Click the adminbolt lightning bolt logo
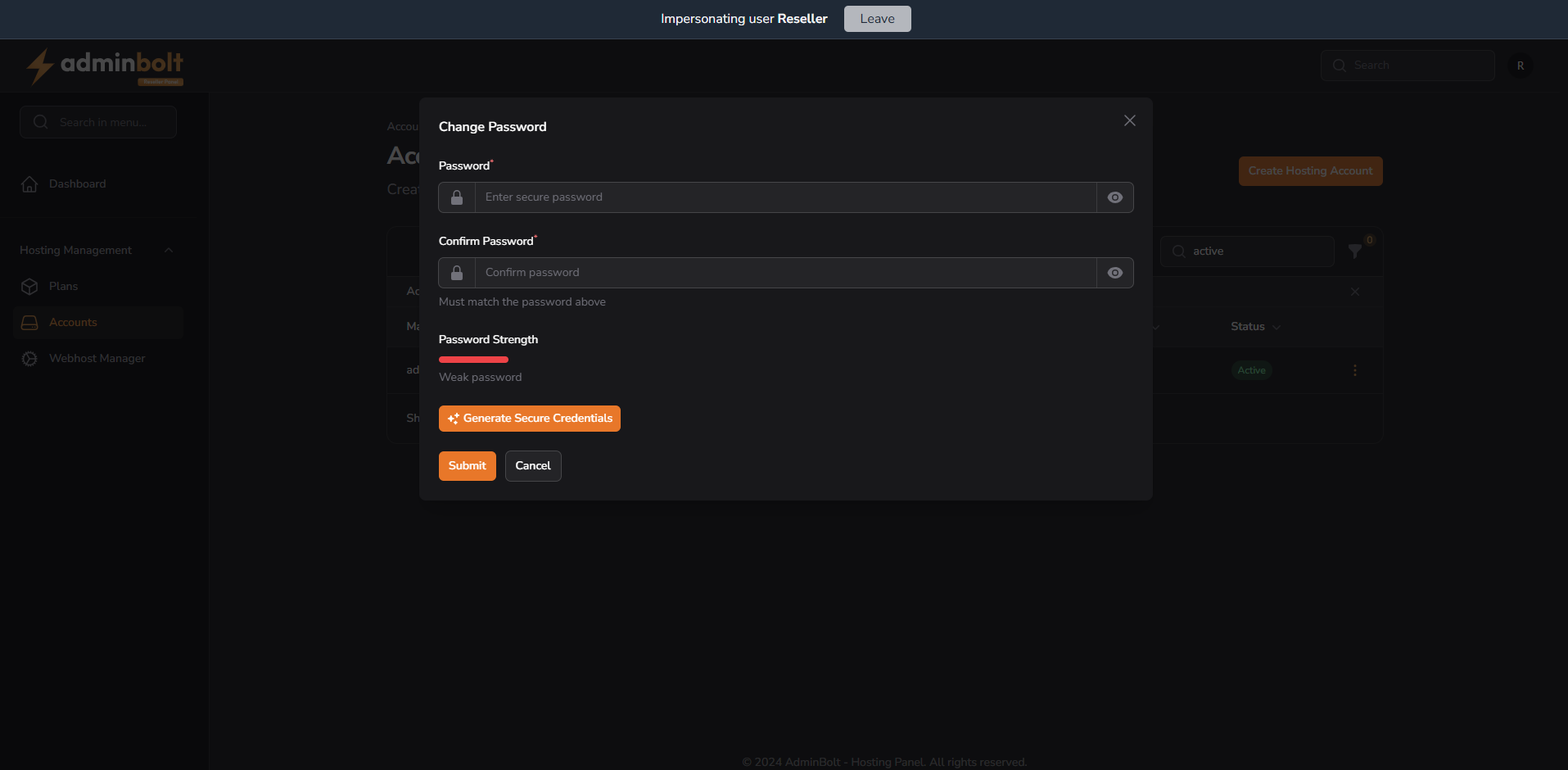 point(41,66)
